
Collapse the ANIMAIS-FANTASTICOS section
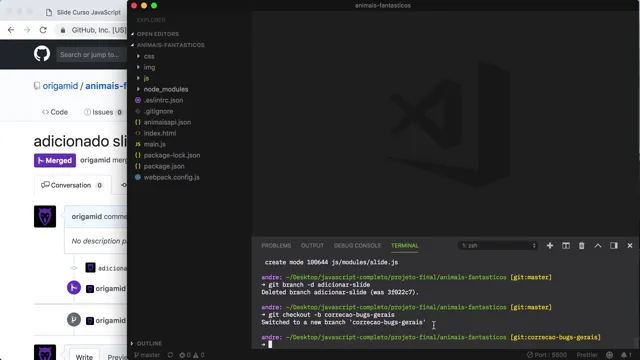click(x=170, y=45)
